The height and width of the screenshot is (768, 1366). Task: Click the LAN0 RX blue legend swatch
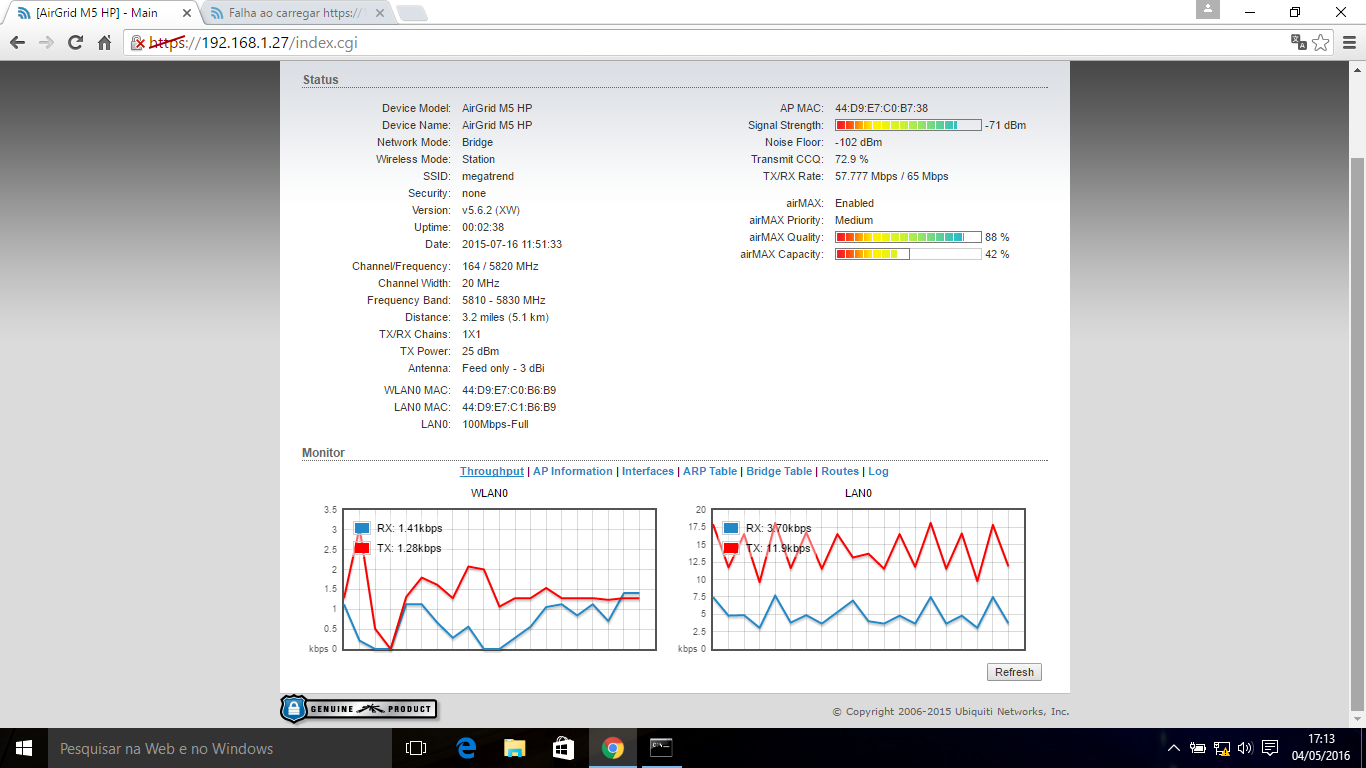click(x=731, y=528)
